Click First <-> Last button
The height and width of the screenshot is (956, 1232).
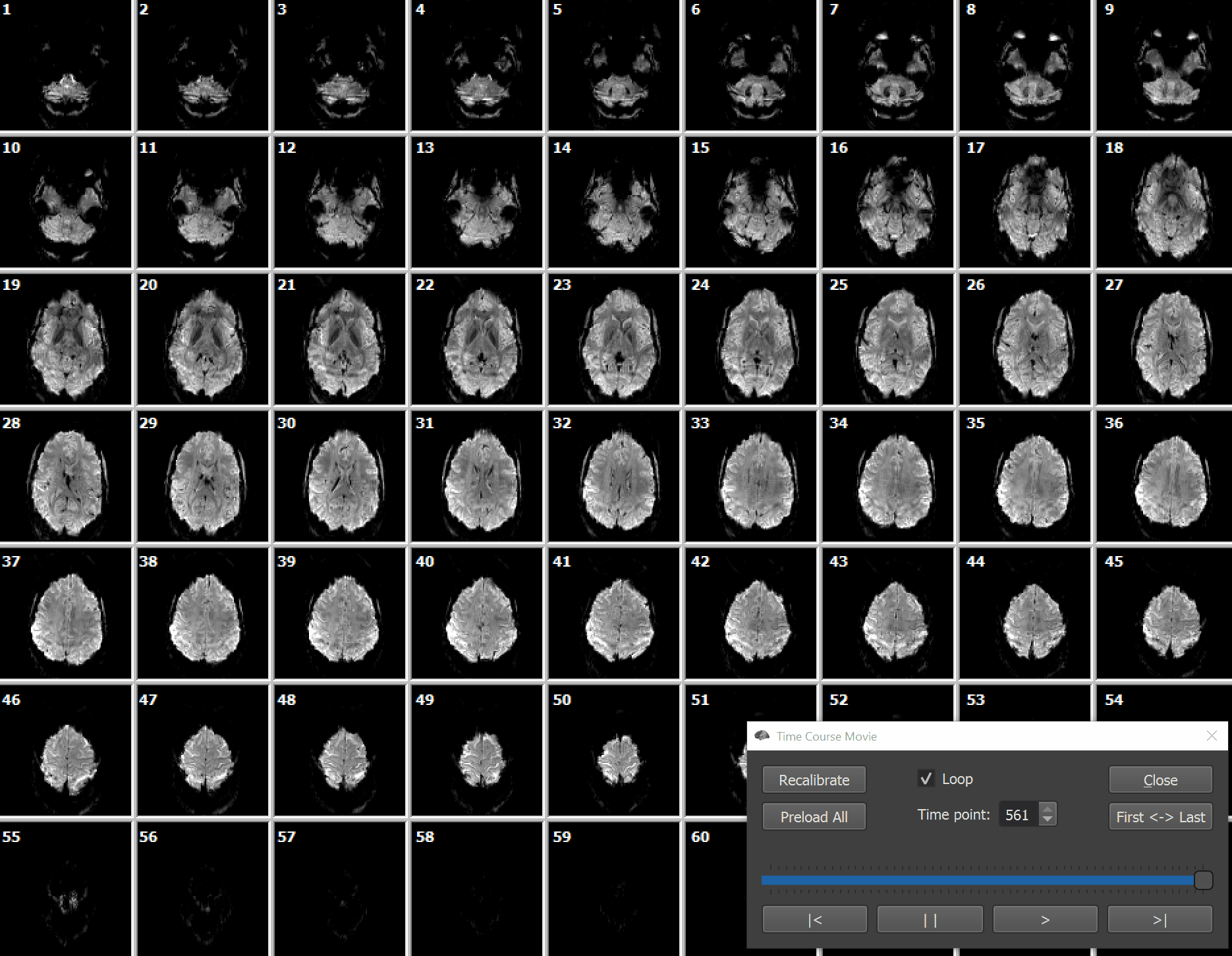(x=1160, y=816)
